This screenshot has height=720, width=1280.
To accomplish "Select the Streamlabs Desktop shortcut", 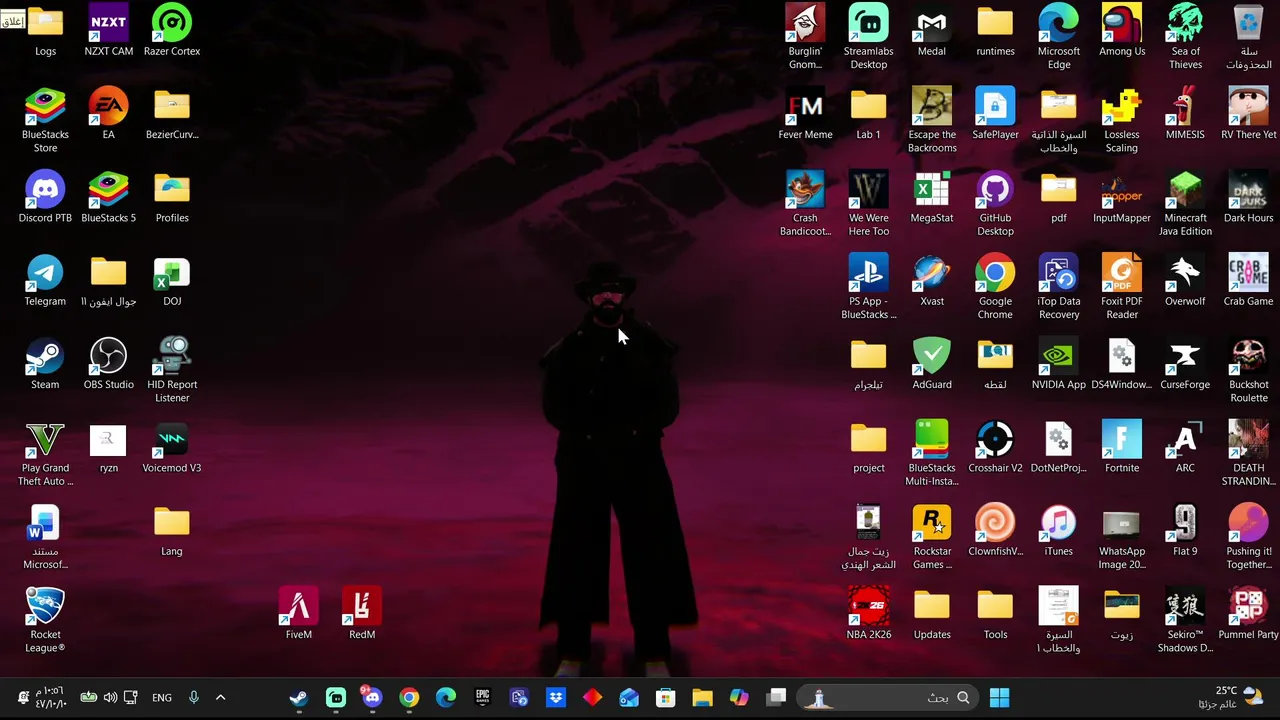I will coord(868,38).
